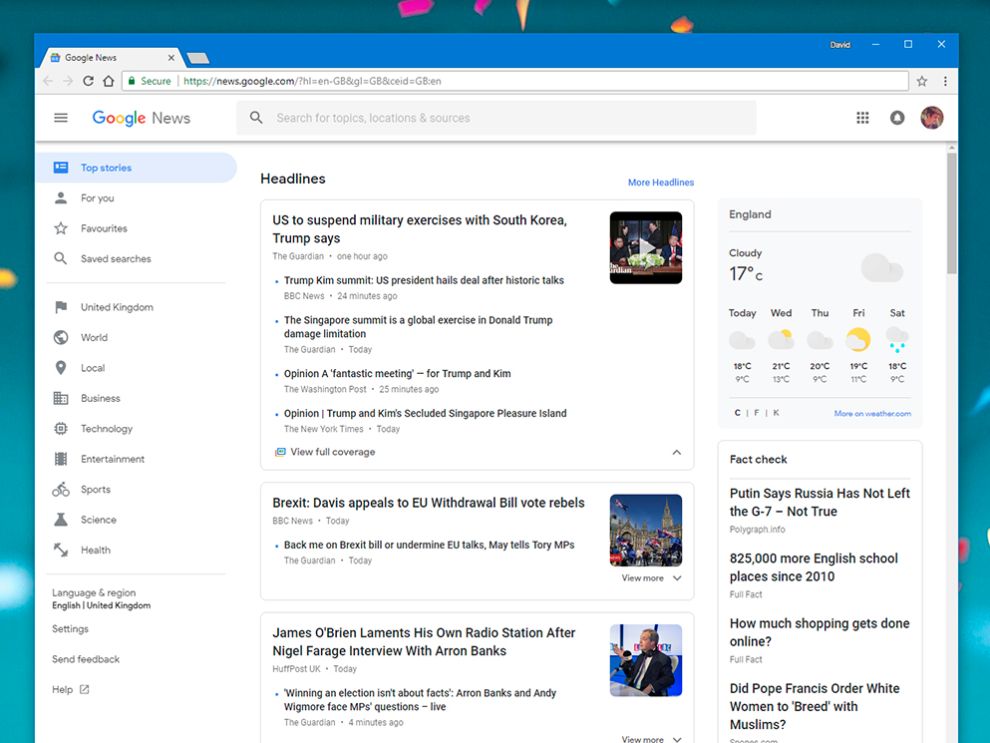Image resolution: width=990 pixels, height=743 pixels.
Task: Open 'Back me on Brexit bill' article
Action: [x=429, y=545]
